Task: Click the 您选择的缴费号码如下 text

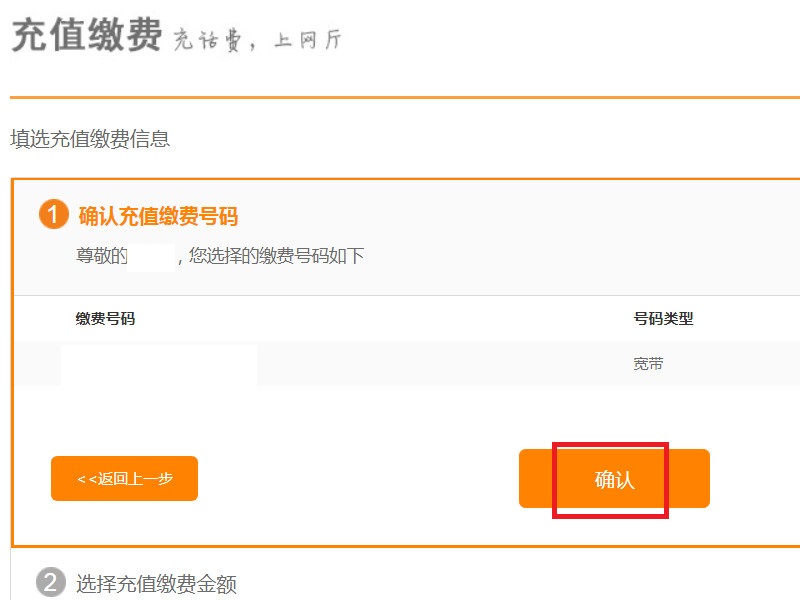Action: tap(277, 256)
